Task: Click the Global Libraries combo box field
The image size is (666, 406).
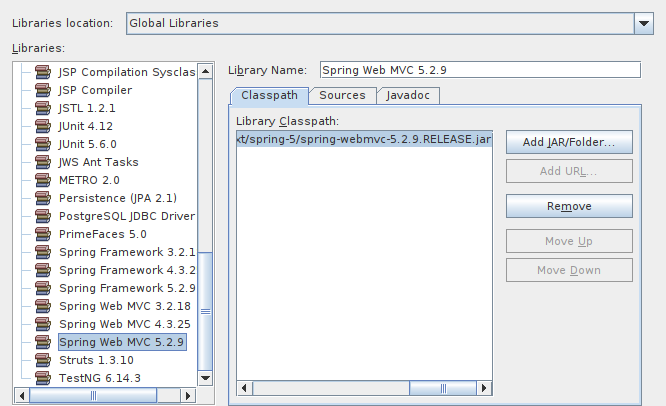Action: pos(381,23)
